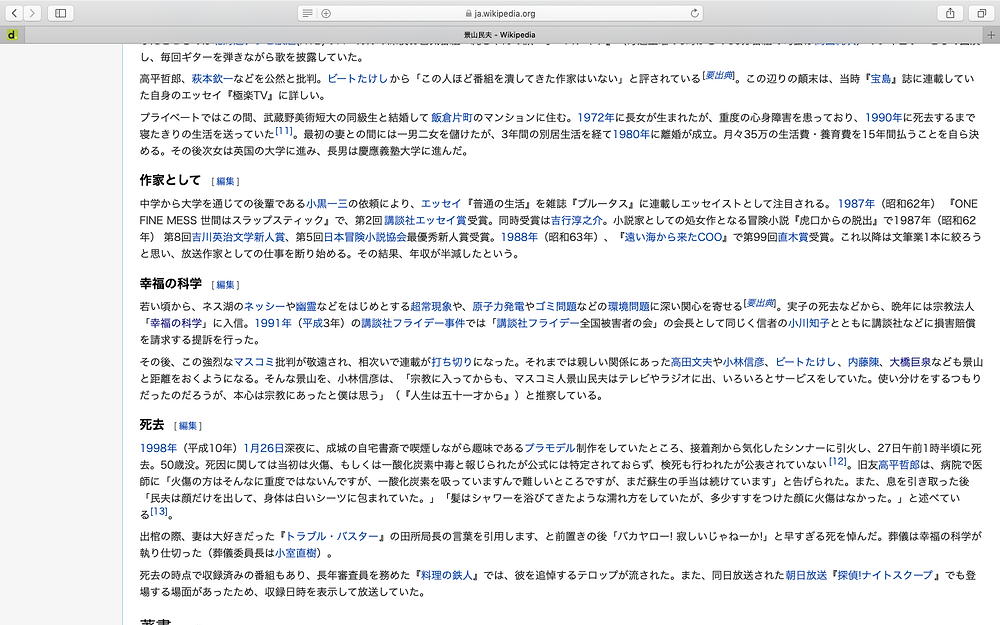Open the 幽霊 link
This screenshot has width=1000, height=625.
(306, 307)
